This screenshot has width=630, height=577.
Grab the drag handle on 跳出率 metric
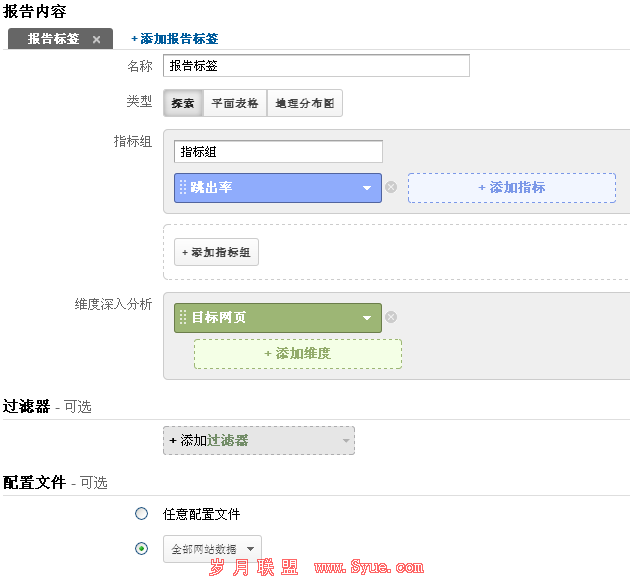point(183,187)
